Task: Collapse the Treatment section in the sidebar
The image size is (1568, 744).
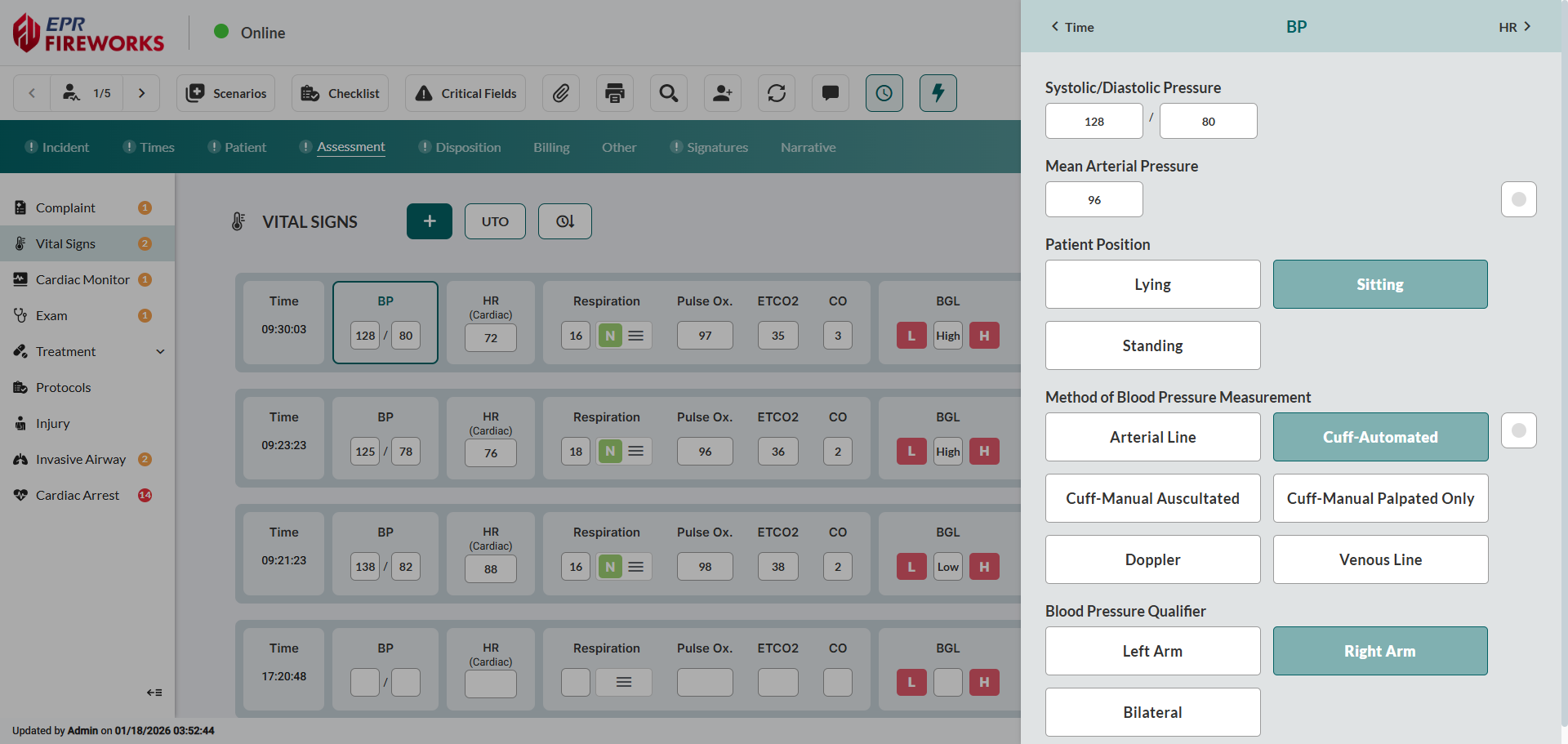Action: [x=160, y=351]
